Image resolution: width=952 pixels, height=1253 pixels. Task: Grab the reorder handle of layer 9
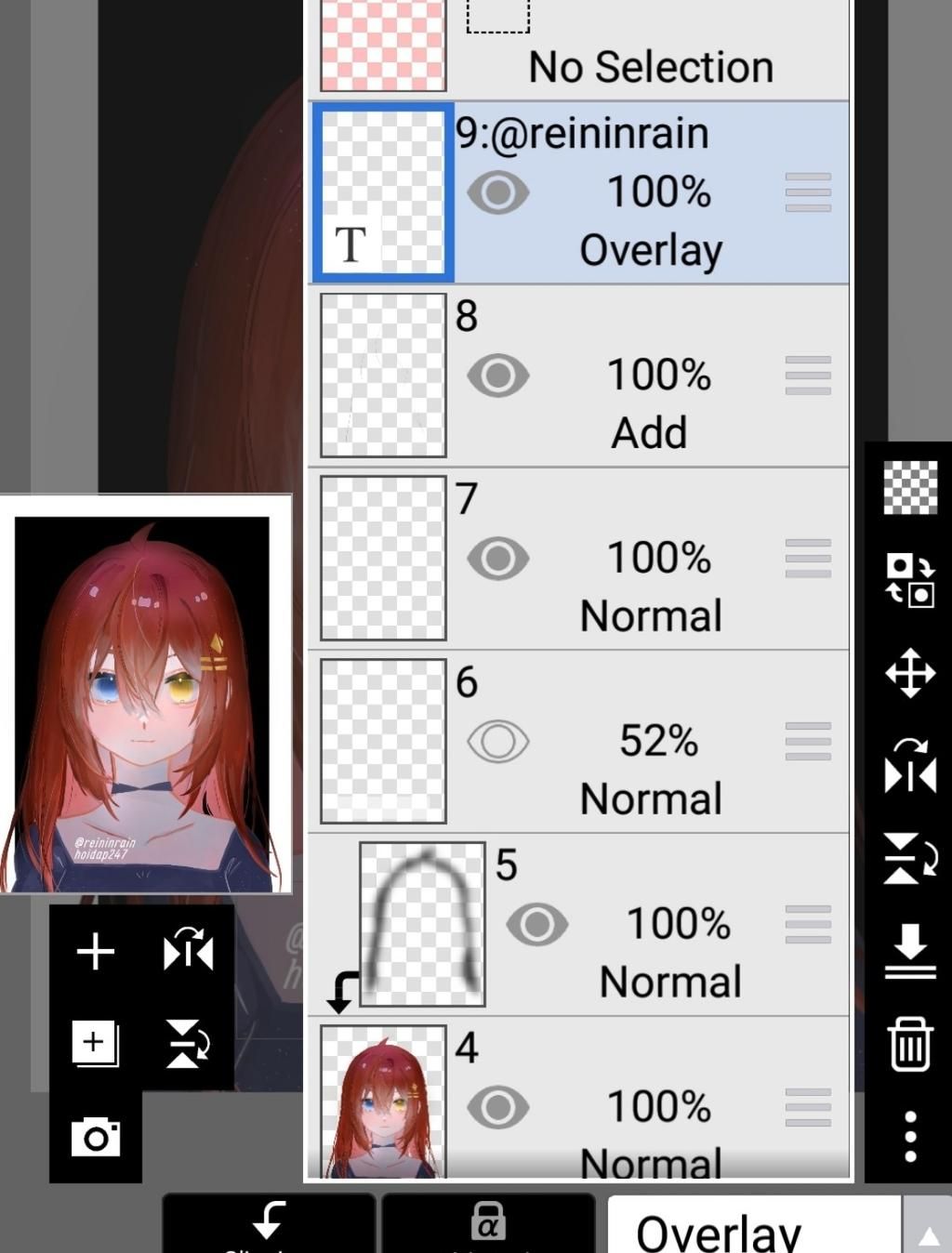[x=808, y=193]
